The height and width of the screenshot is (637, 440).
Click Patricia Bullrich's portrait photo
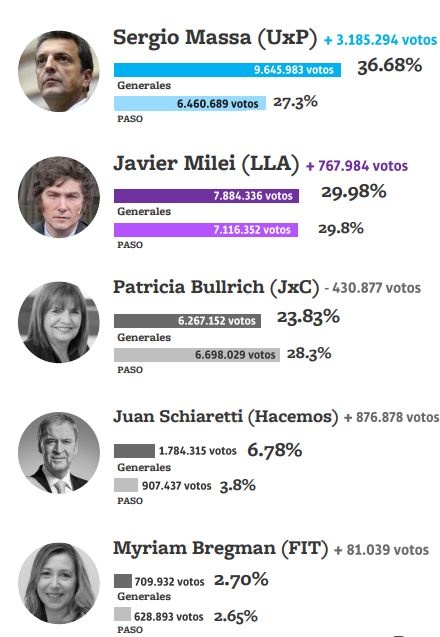point(59,322)
